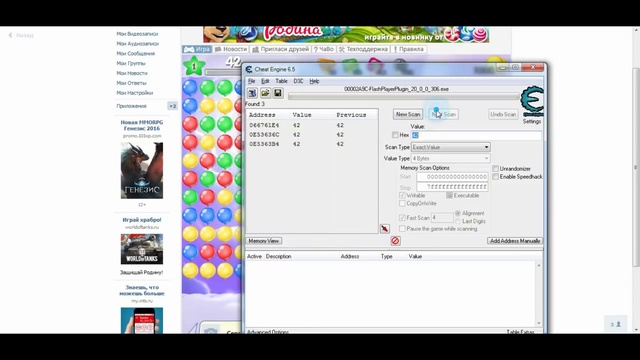Click the Fast Scan alignment value field
Screen dimensions: 640x360
442,218
